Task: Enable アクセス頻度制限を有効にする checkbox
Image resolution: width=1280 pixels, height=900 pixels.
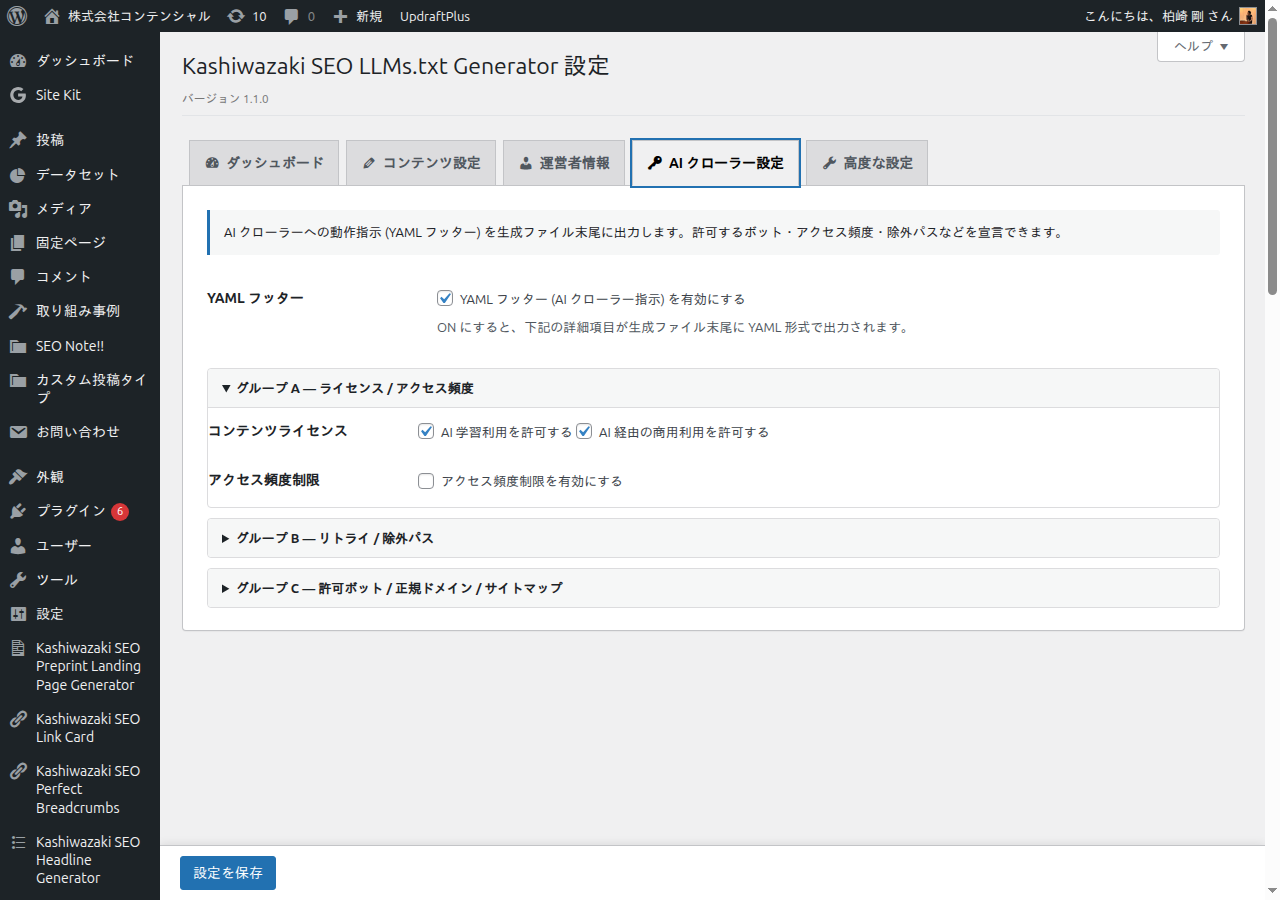Action: (x=426, y=481)
